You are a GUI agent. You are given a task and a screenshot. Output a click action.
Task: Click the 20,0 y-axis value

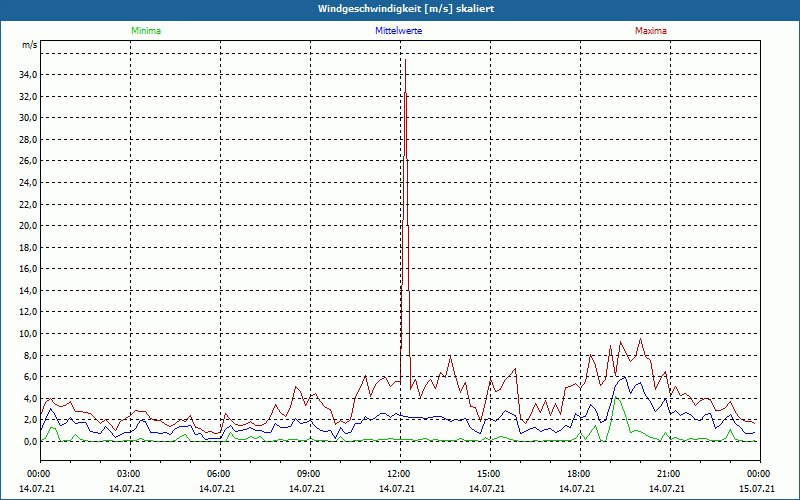point(28,226)
